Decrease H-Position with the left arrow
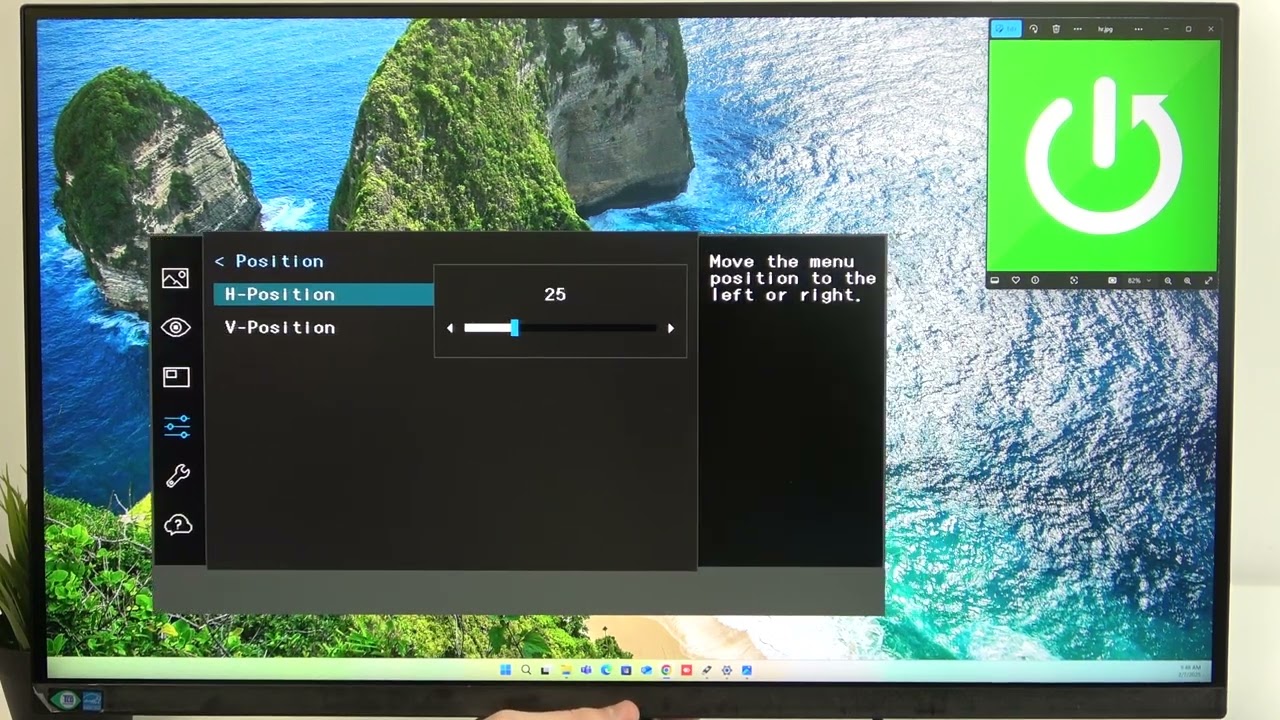 (450, 328)
